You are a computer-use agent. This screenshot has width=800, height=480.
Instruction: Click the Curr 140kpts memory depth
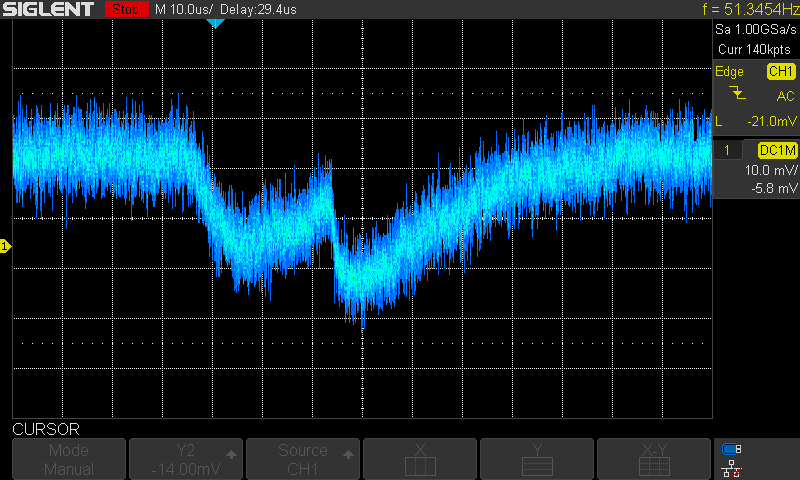(754, 49)
